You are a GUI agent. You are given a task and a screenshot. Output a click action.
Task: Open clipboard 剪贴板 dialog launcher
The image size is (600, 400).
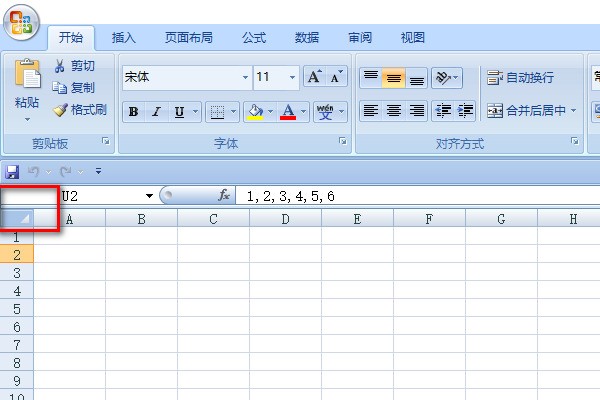pos(106,142)
